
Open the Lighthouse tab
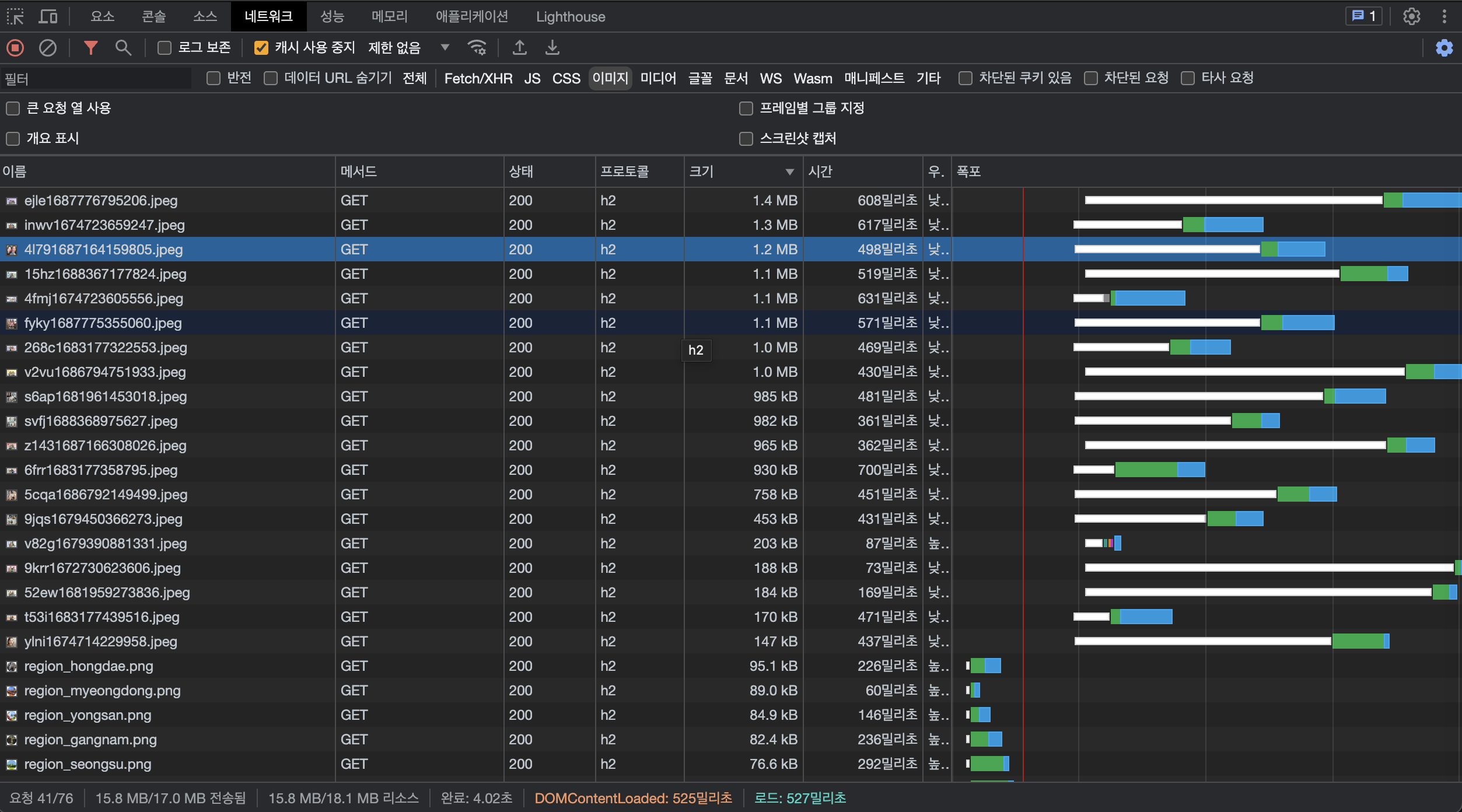pos(570,16)
